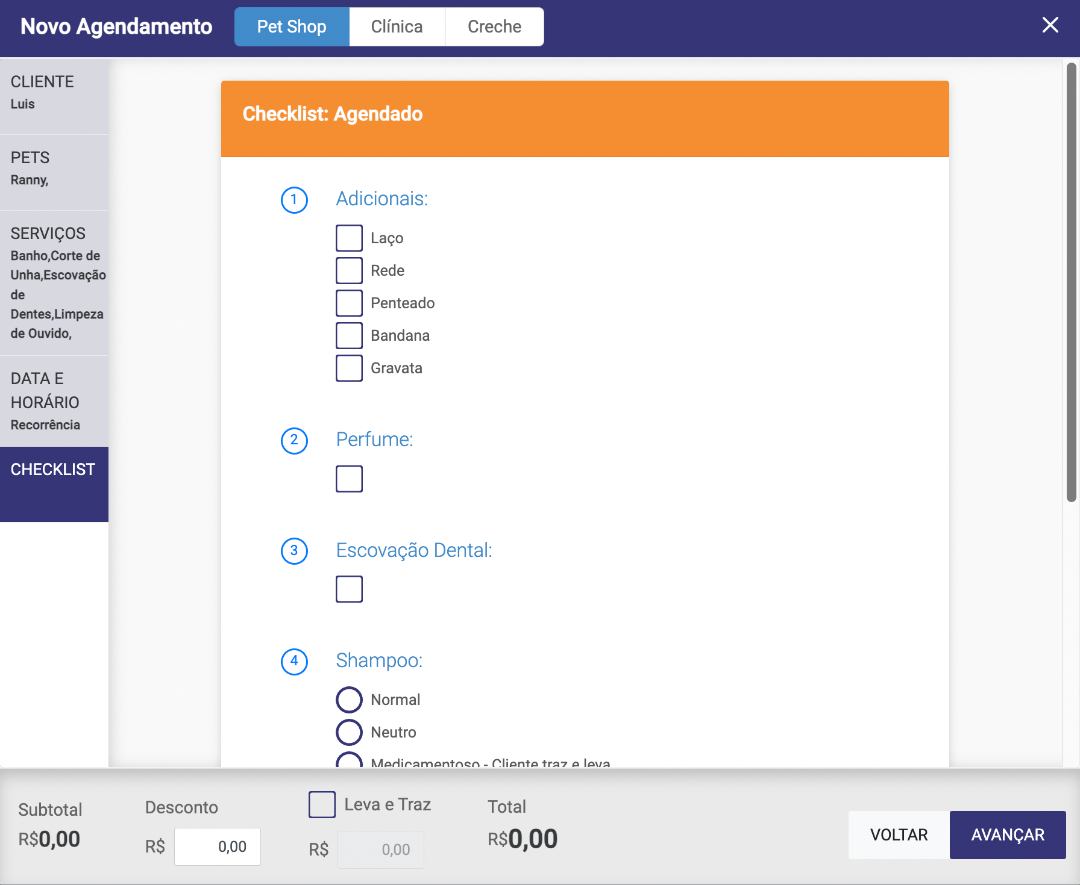The height and width of the screenshot is (885, 1080).
Task: Choose Normal shampoo radio button
Action: [x=349, y=700]
